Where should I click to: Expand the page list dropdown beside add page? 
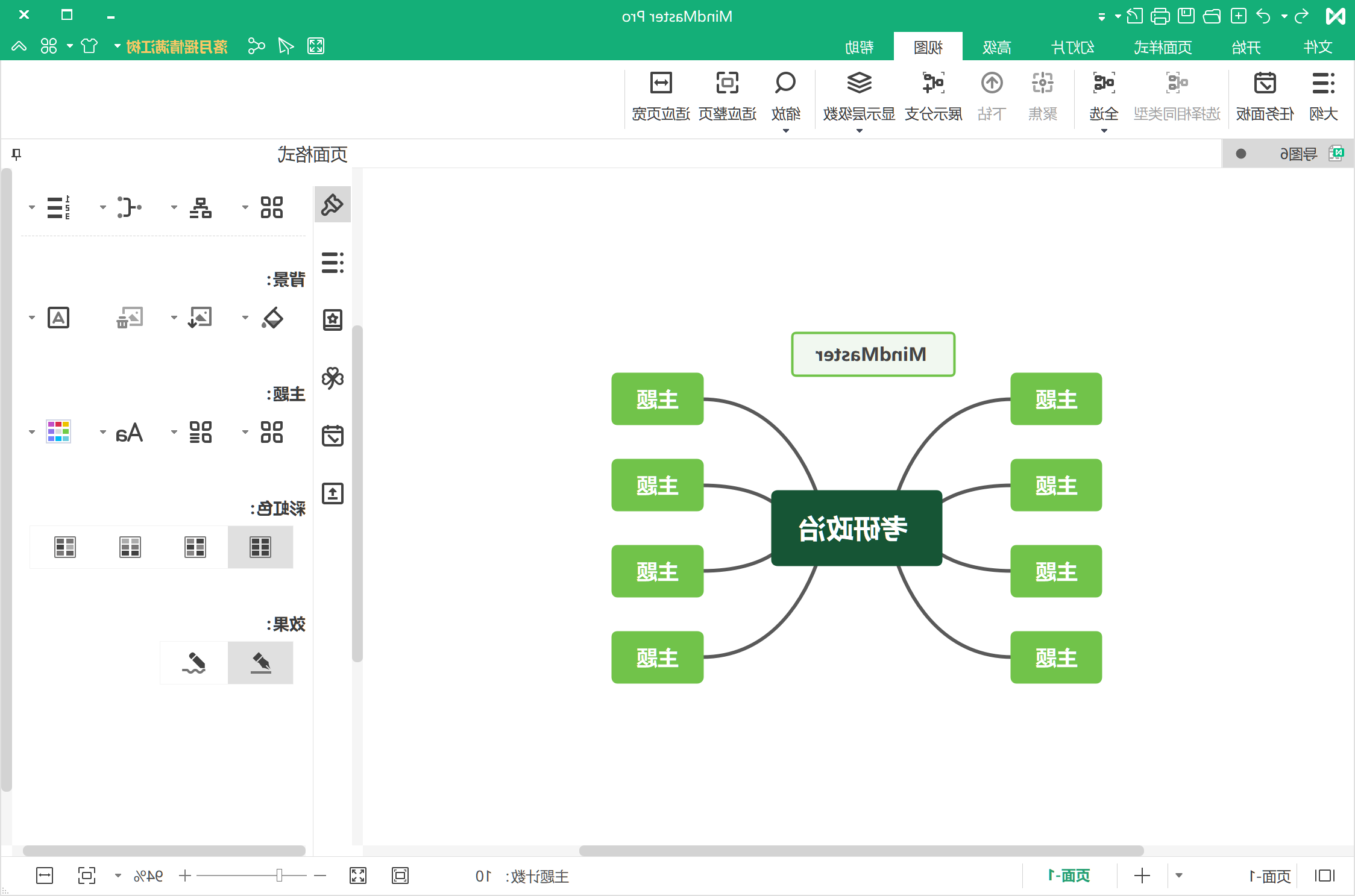(x=1179, y=876)
